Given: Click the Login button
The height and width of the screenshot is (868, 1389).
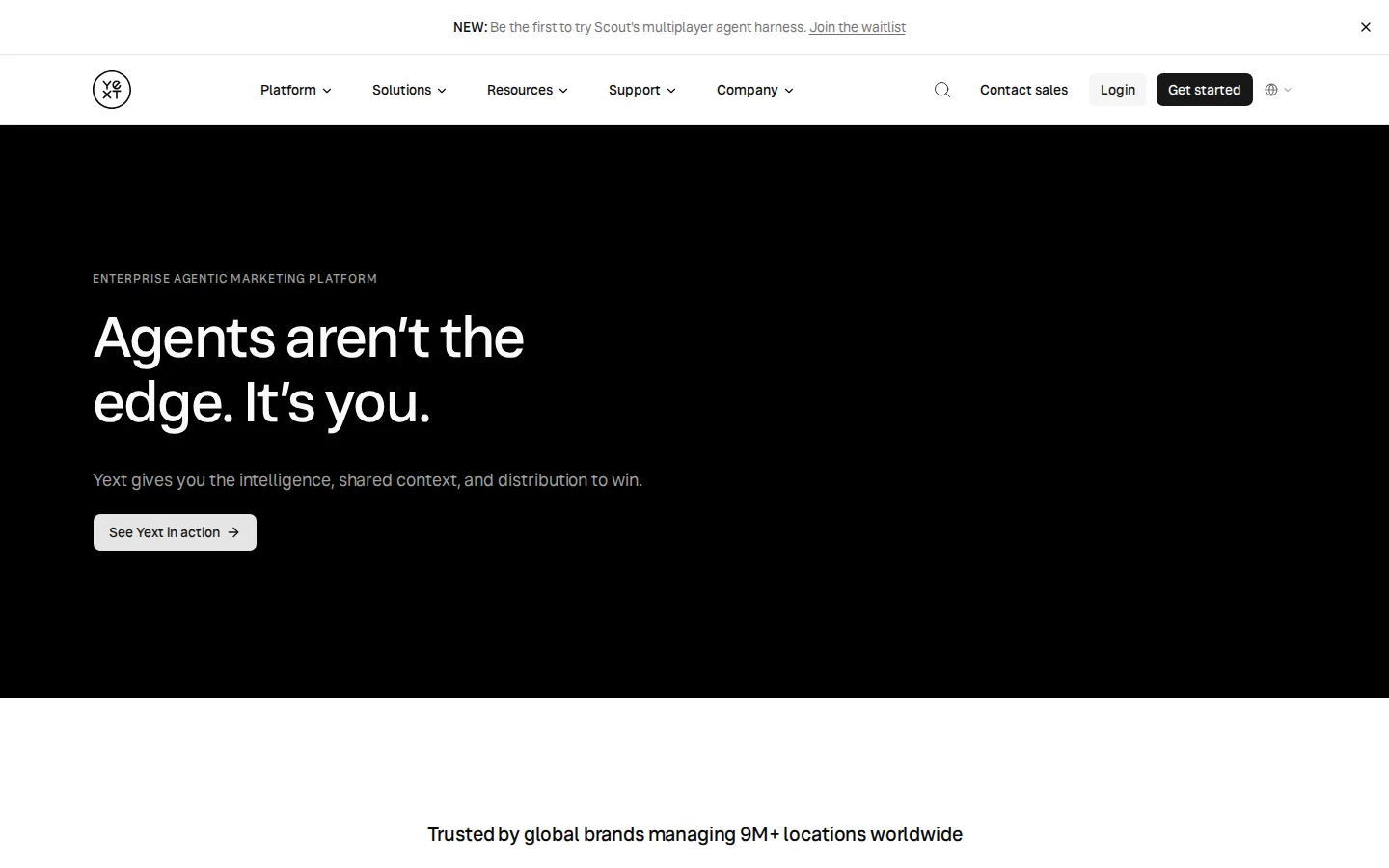Looking at the screenshot, I should pyautogui.click(x=1118, y=90).
